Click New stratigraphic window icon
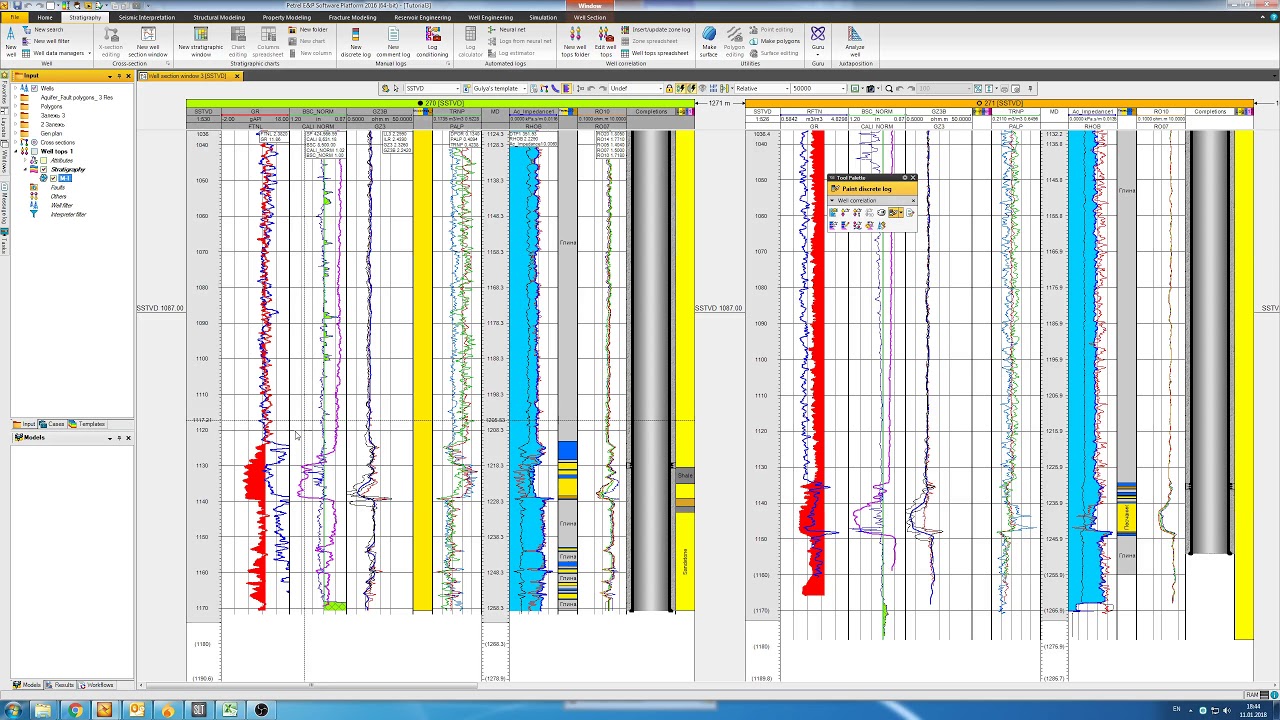This screenshot has height=720, width=1280. (201, 40)
